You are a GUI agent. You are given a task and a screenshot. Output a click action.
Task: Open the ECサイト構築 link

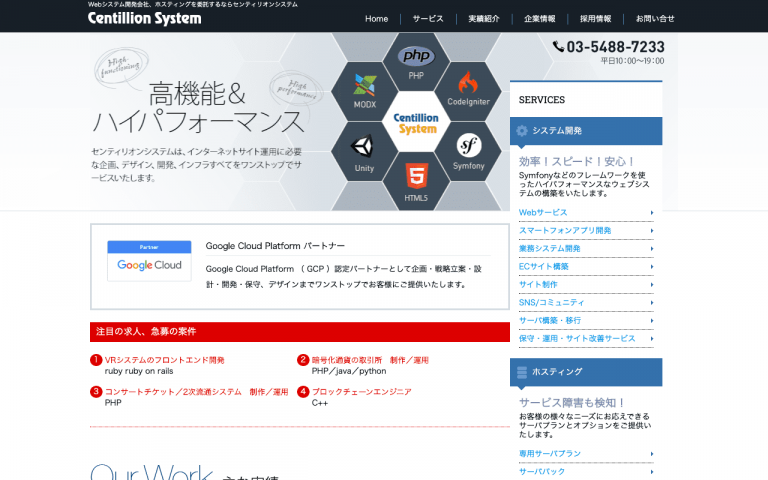click(544, 266)
